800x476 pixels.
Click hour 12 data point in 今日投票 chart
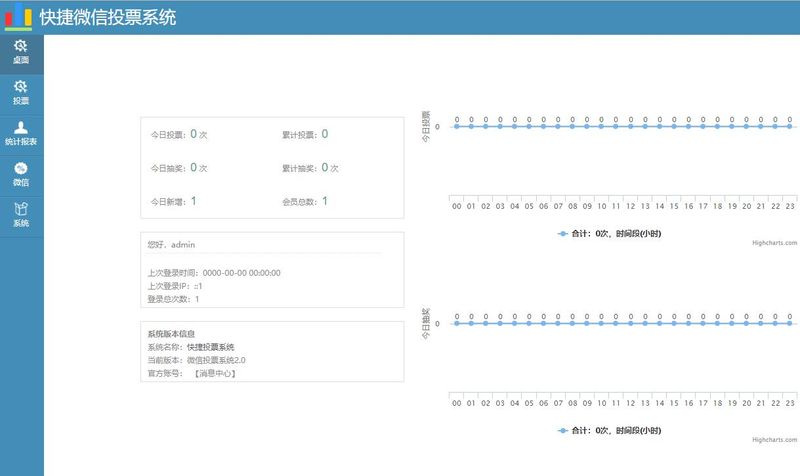[x=631, y=127]
